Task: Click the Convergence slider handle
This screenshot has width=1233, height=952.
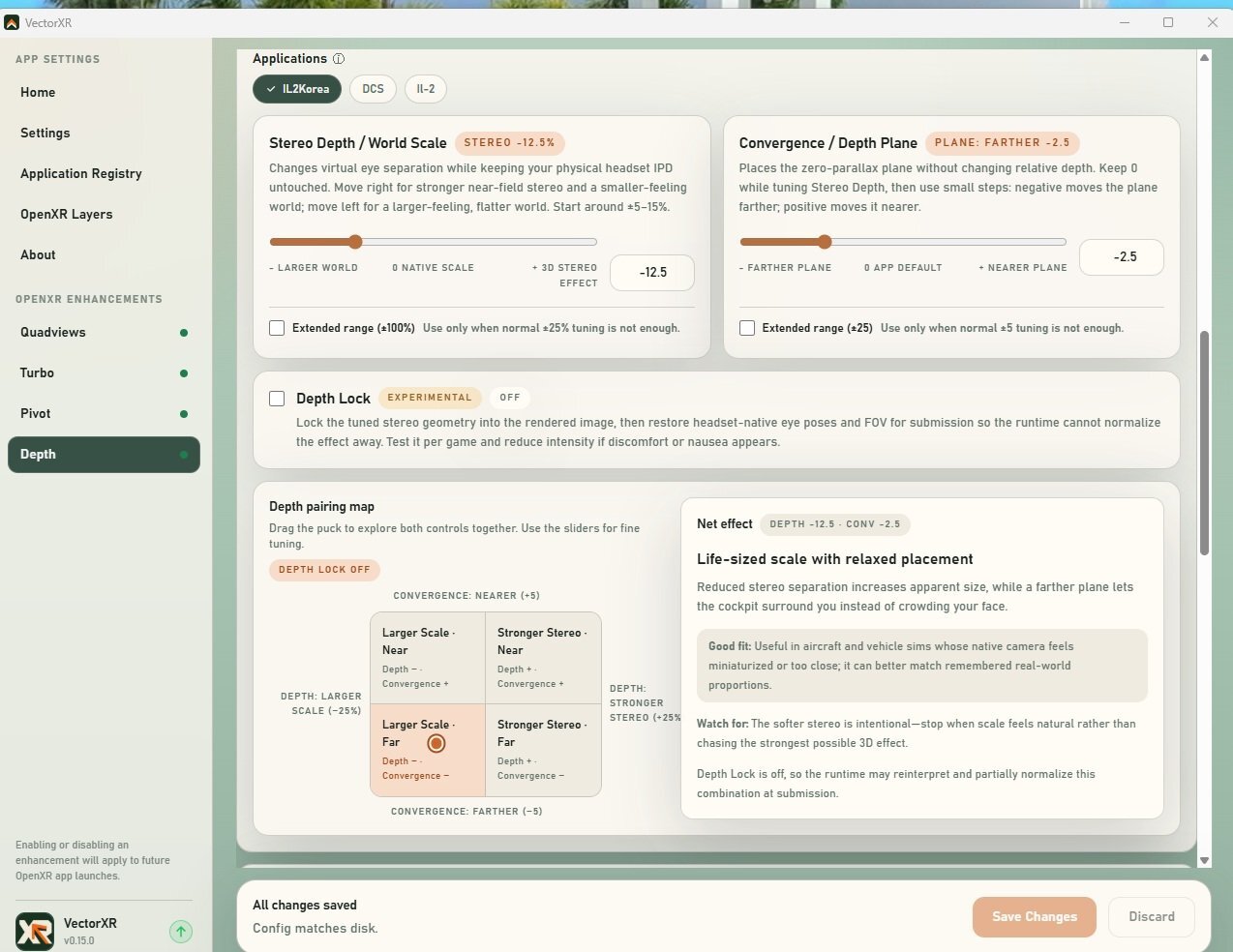Action: point(825,242)
